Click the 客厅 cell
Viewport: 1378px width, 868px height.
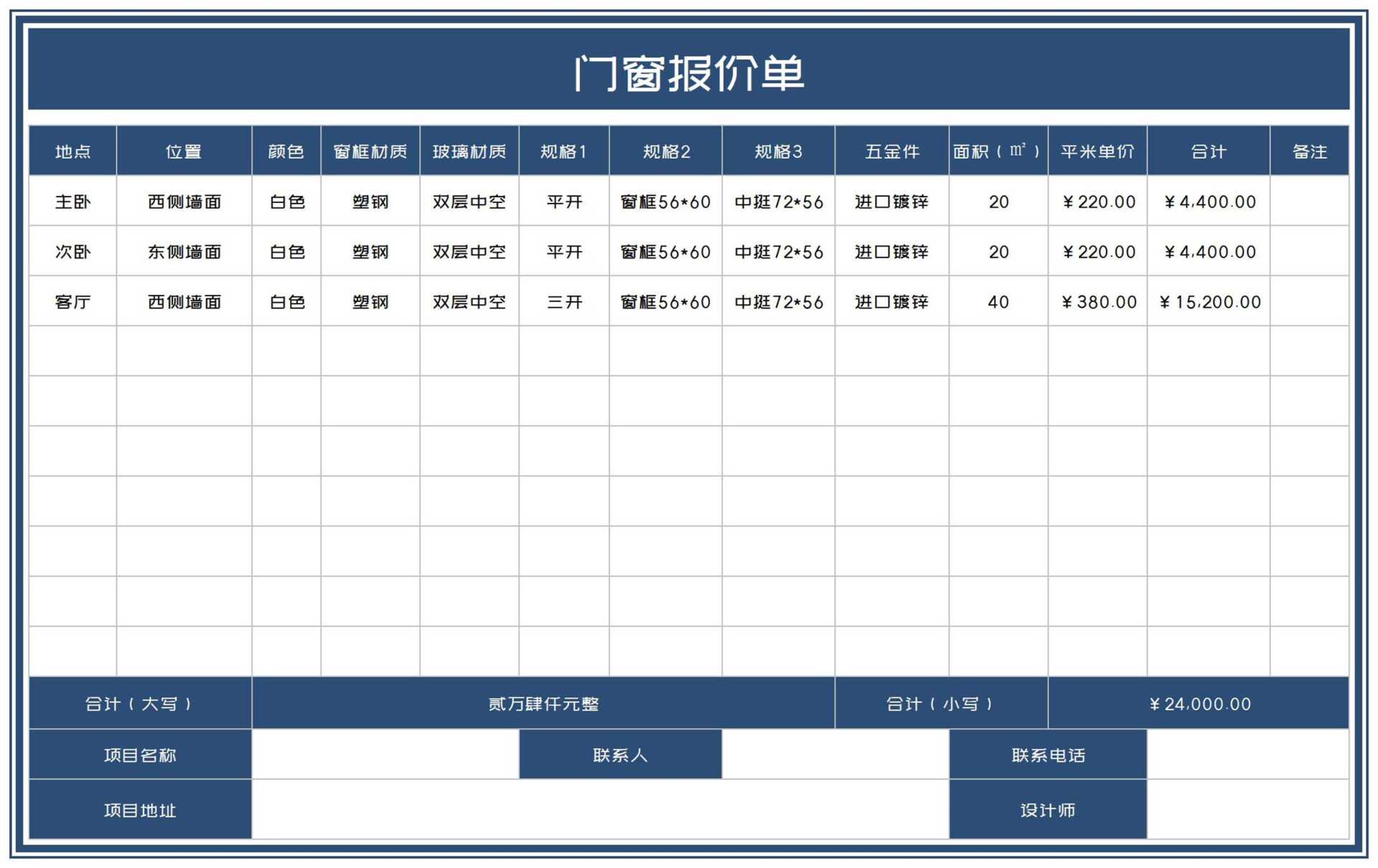point(72,302)
